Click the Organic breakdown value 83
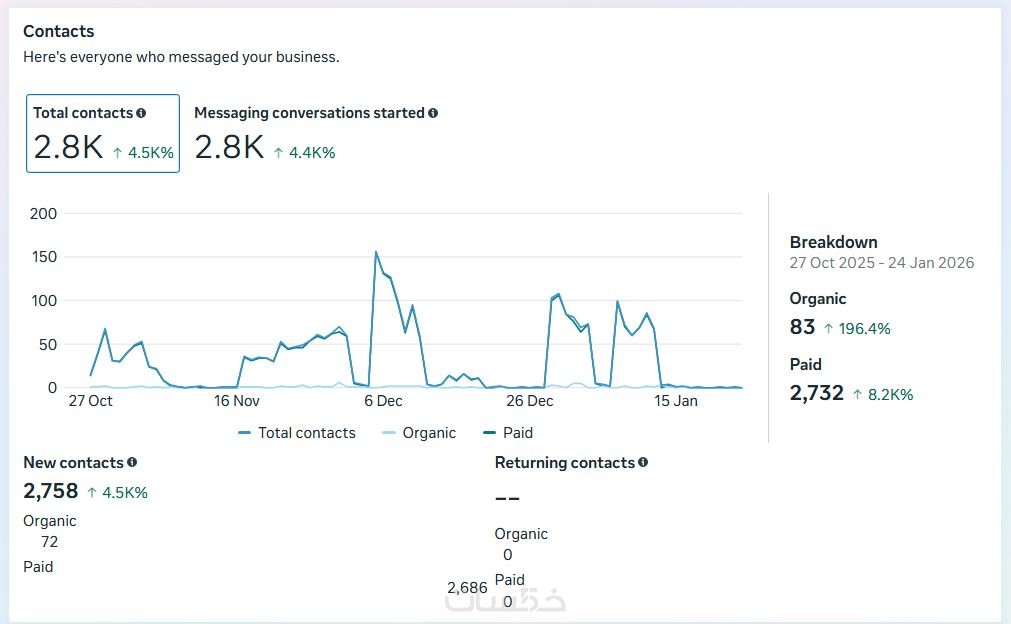The image size is (1011, 624). pyautogui.click(x=802, y=327)
